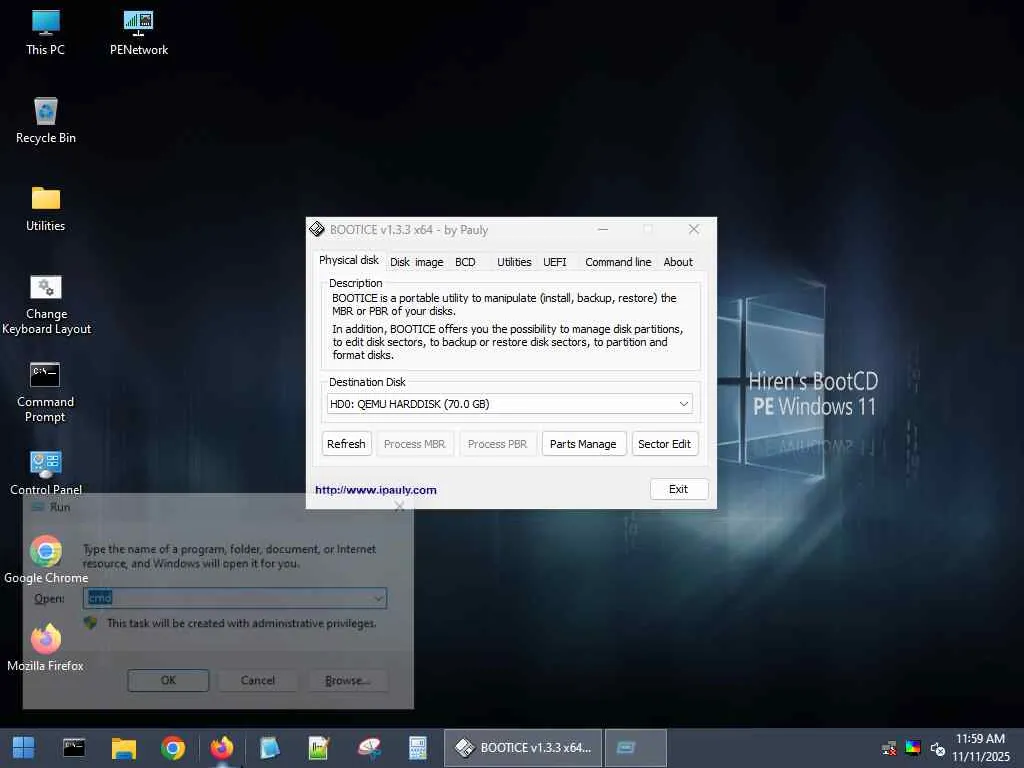Close the BOOTICE window
The width and height of the screenshot is (1024, 768).
pyautogui.click(x=694, y=229)
